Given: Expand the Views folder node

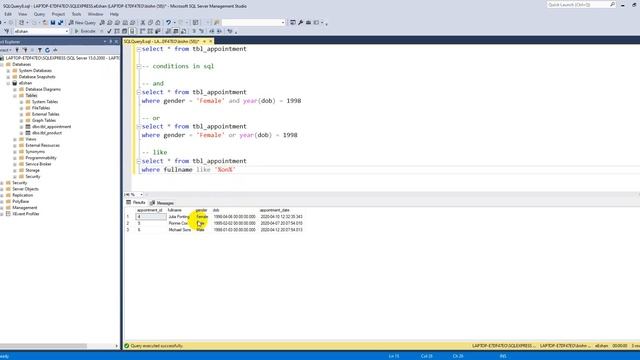Looking at the screenshot, I should coord(15,139).
